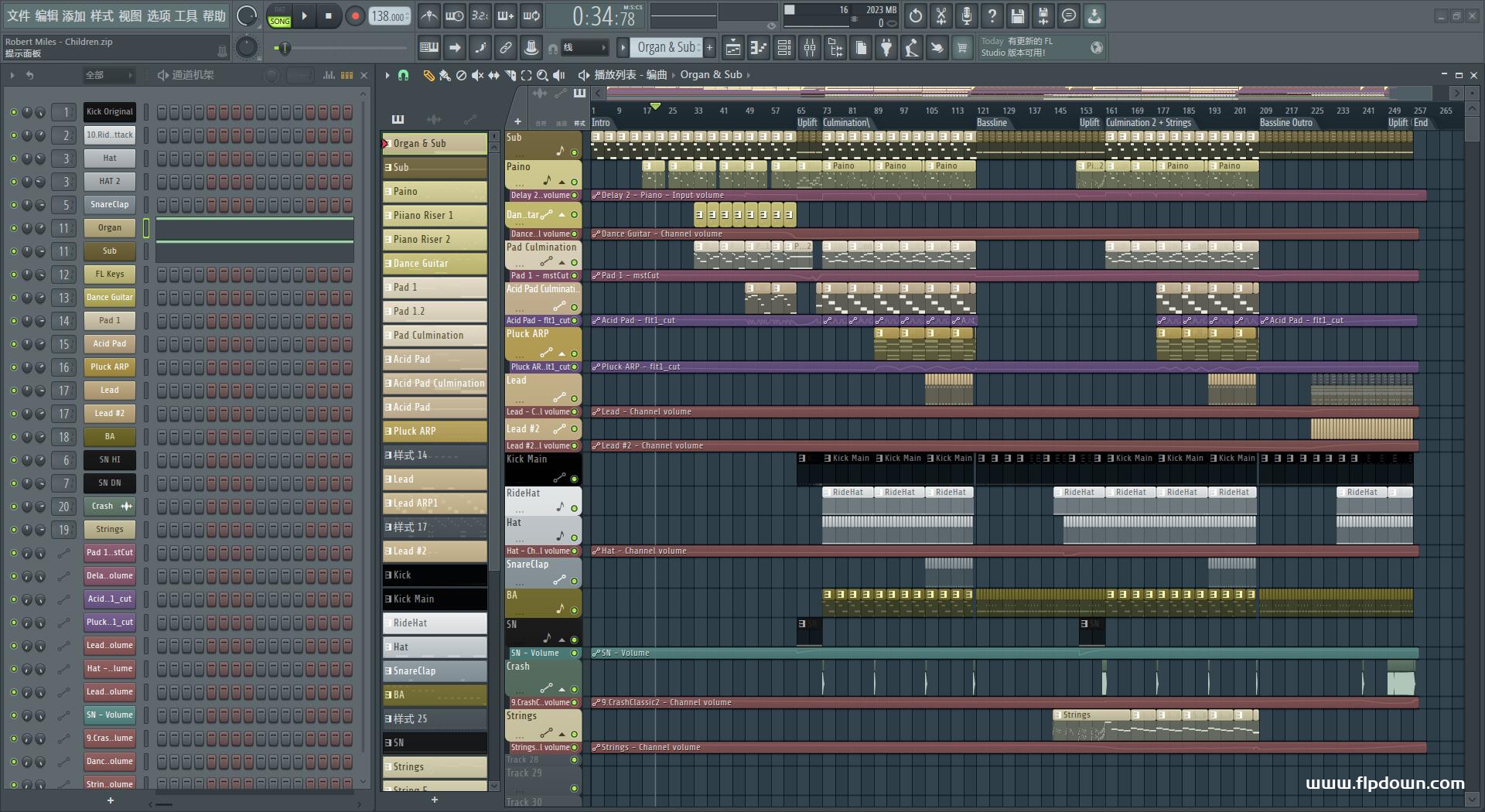Select the playlist pencil draw tool
The width and height of the screenshot is (1485, 812).
click(x=428, y=75)
